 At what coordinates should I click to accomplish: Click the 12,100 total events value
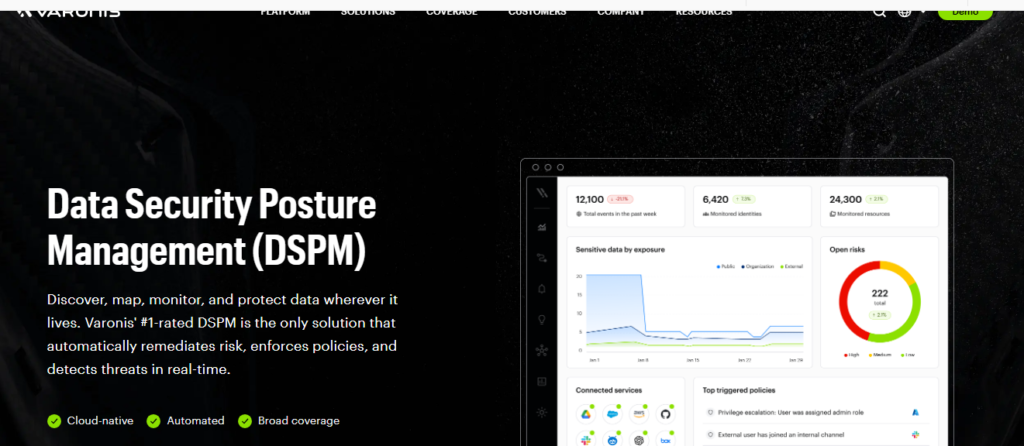tap(589, 199)
